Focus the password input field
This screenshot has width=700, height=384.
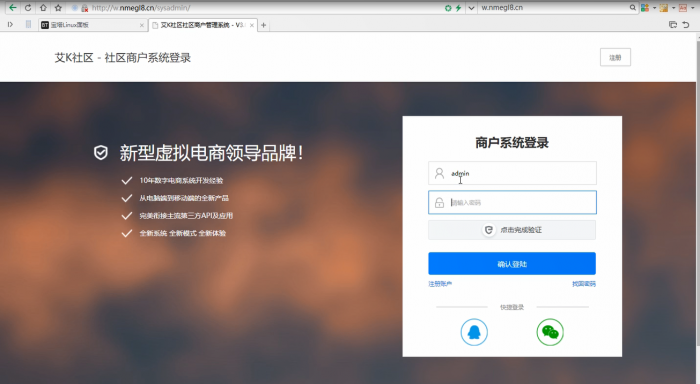(512, 202)
